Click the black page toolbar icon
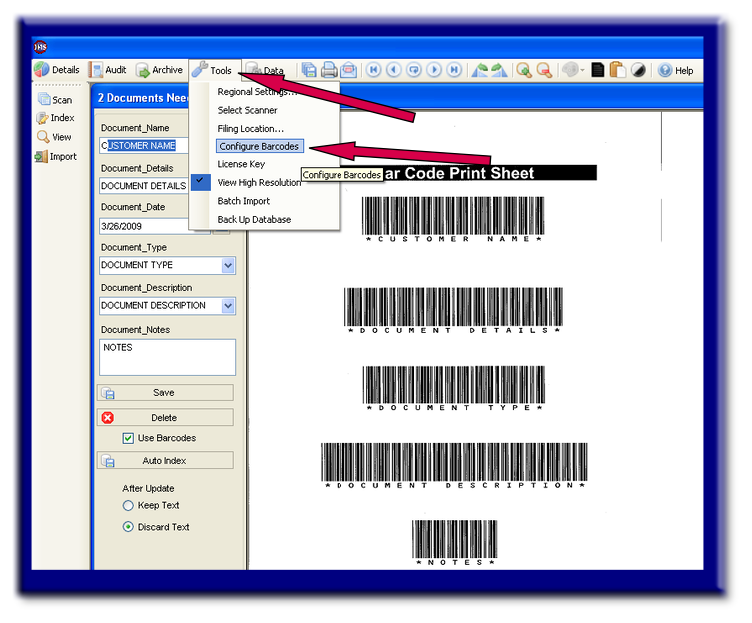The image size is (752, 623). pos(598,70)
